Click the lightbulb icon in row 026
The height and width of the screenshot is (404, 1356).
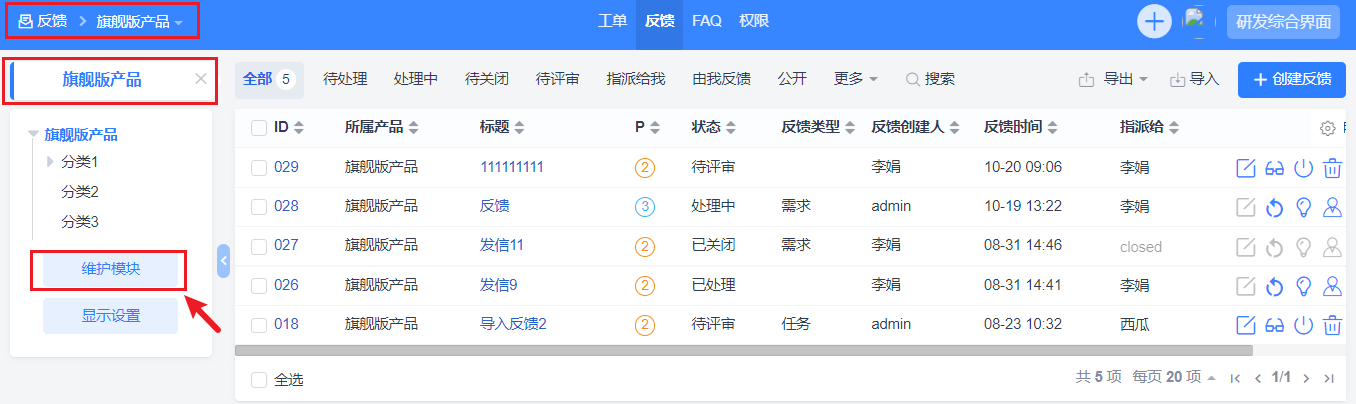[x=1303, y=286]
